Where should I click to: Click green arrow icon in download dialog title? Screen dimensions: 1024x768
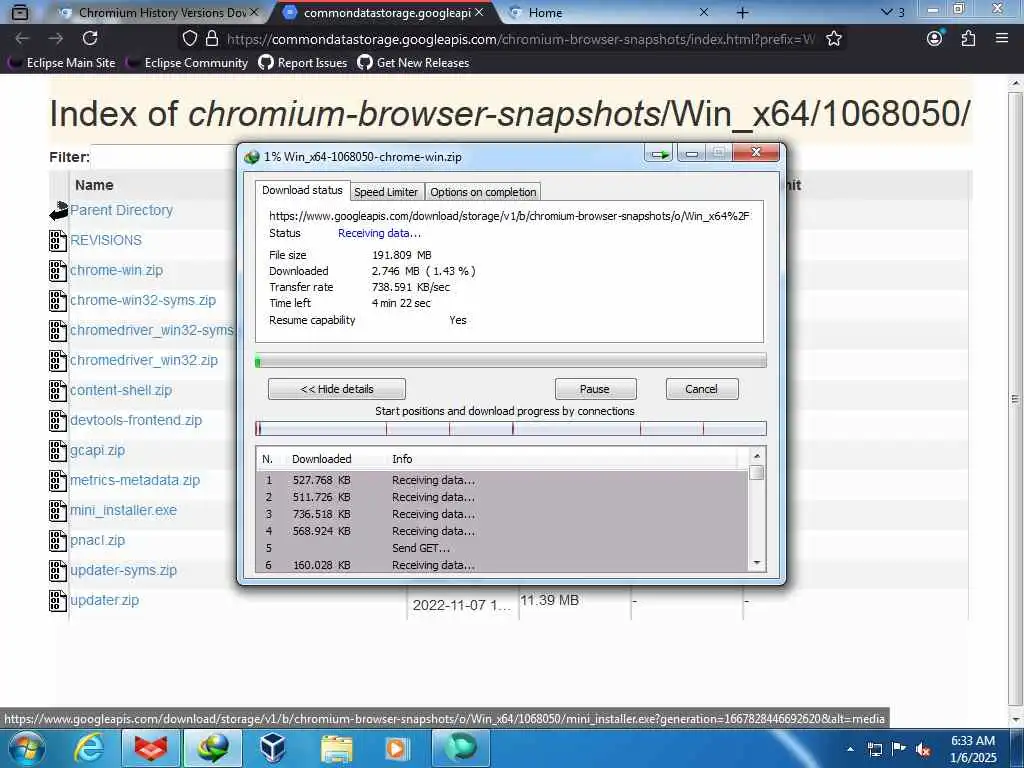[659, 154]
